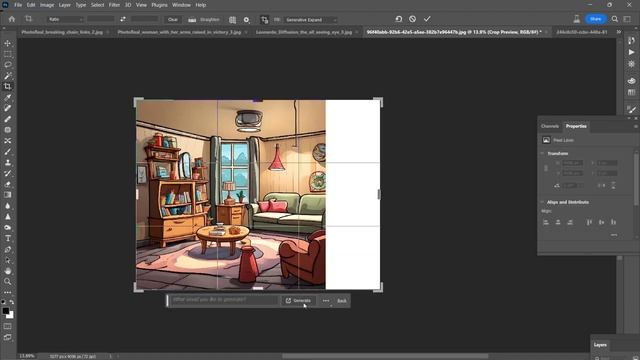Swap crop width and height values
640x360 pixels.
click(123, 19)
